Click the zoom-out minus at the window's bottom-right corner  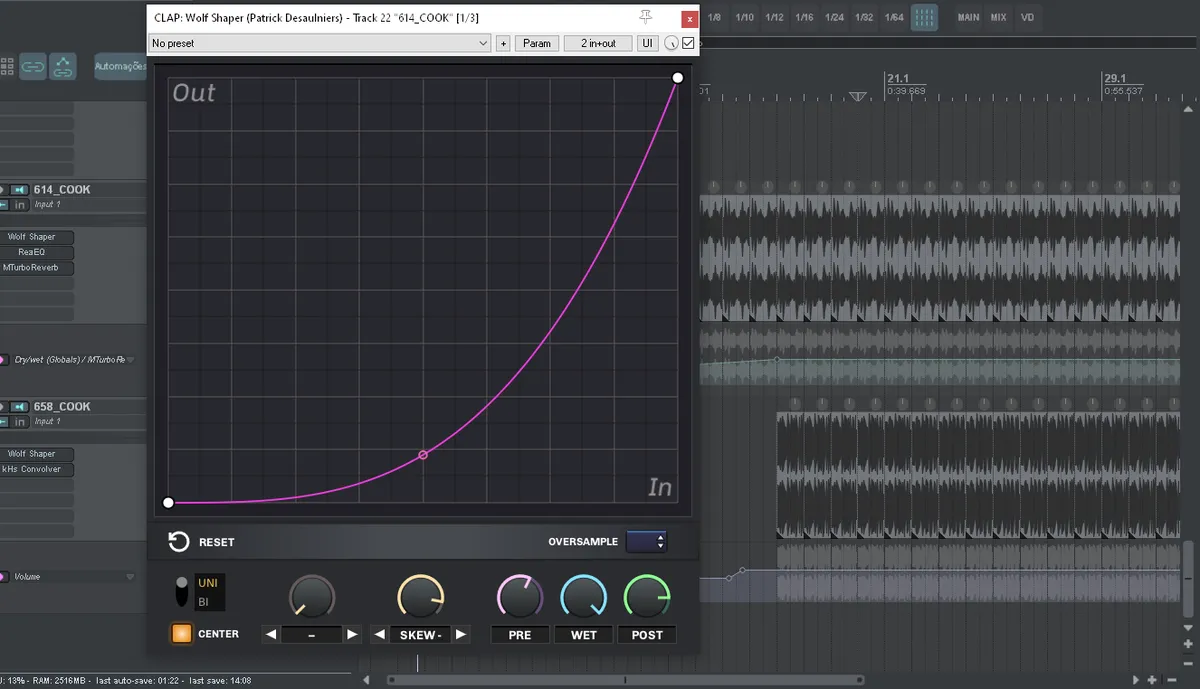tap(1170, 680)
